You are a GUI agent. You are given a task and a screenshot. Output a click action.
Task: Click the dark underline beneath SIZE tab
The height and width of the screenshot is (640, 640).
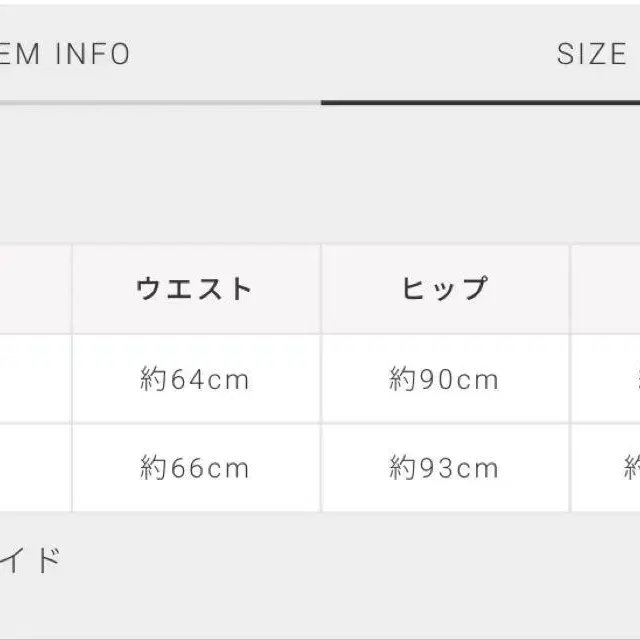(x=480, y=102)
